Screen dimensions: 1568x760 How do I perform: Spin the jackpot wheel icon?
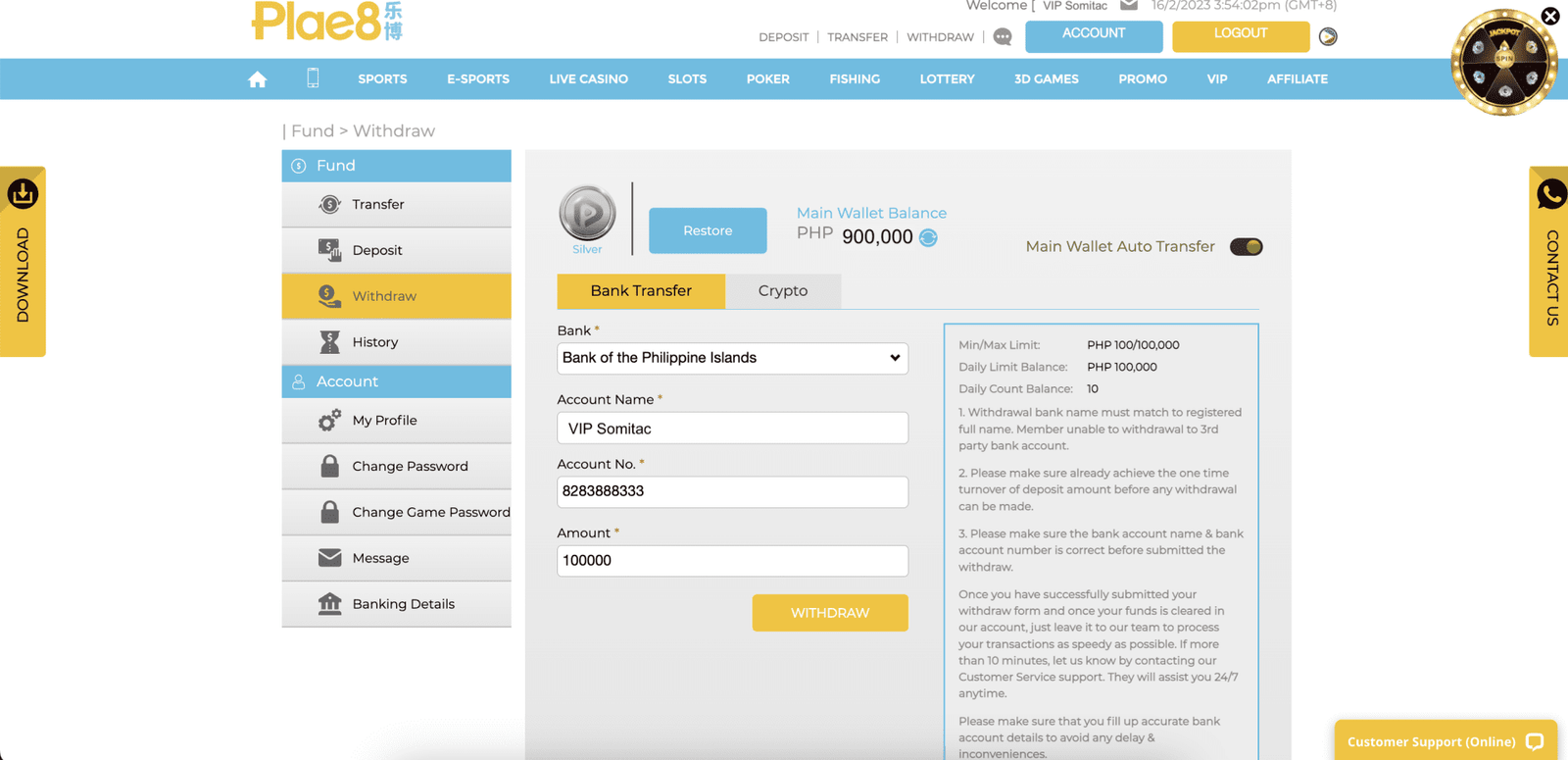(x=1504, y=61)
